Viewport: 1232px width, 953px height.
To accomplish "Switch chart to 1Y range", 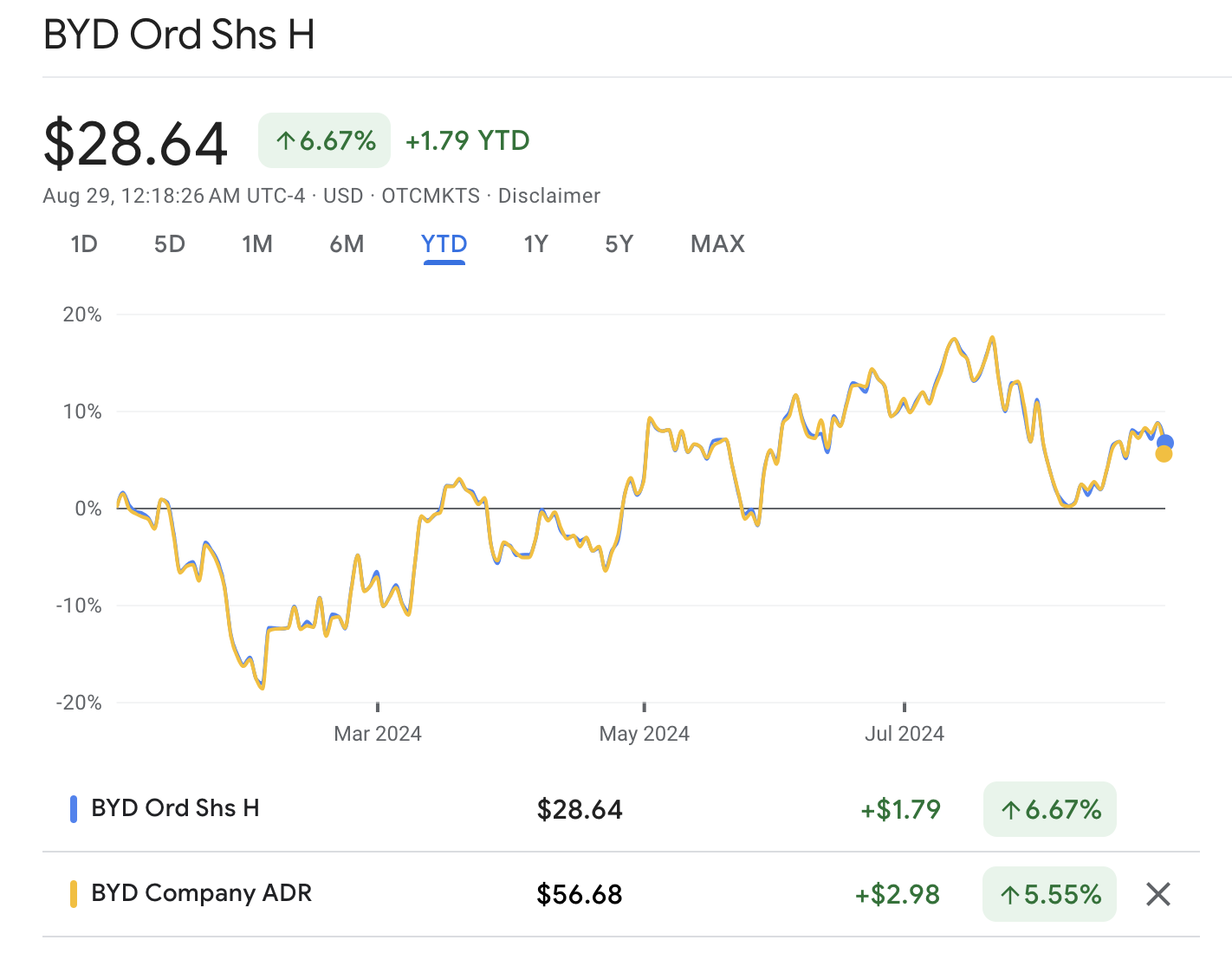I will click(536, 244).
